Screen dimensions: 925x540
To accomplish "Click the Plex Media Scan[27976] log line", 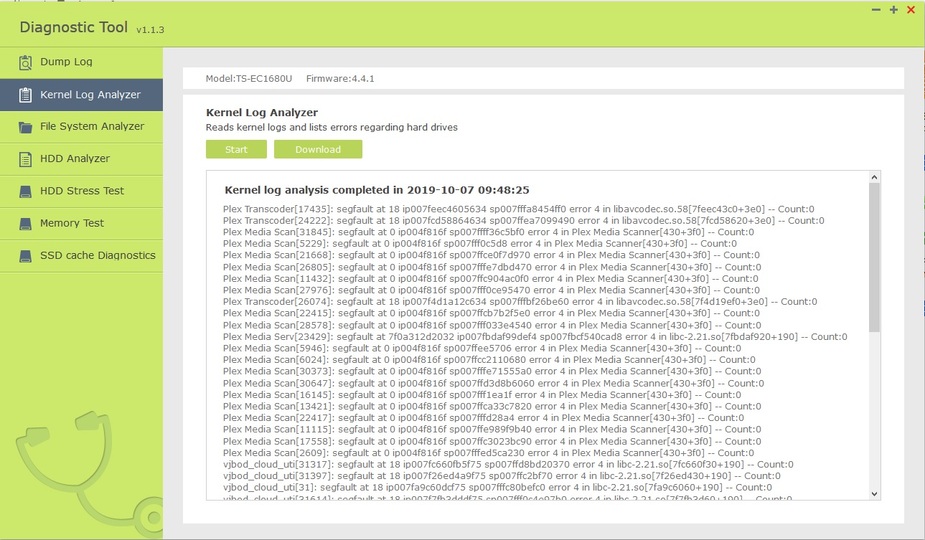I will click(x=491, y=290).
